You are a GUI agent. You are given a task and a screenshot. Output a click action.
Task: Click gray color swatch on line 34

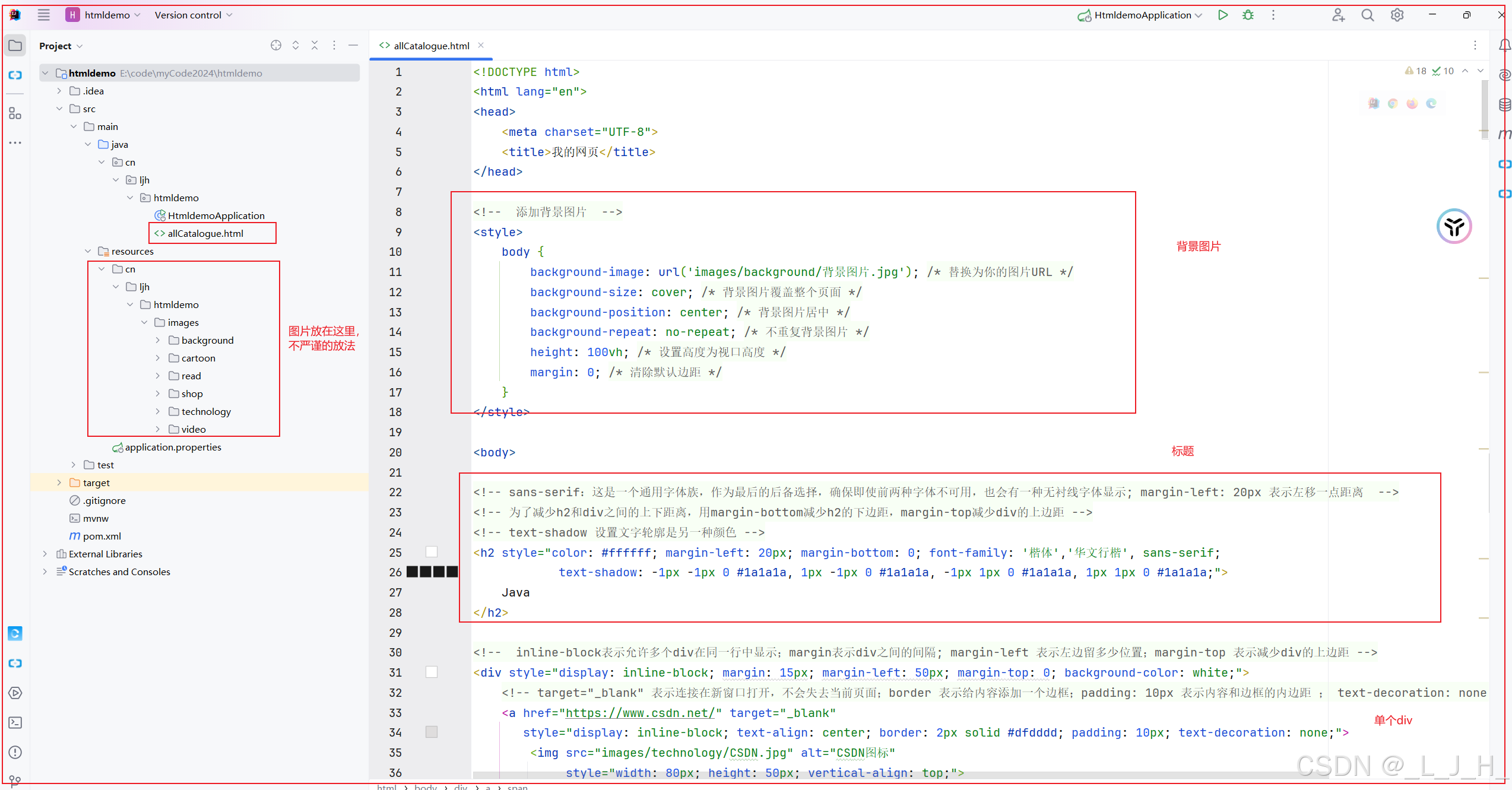coord(432,732)
